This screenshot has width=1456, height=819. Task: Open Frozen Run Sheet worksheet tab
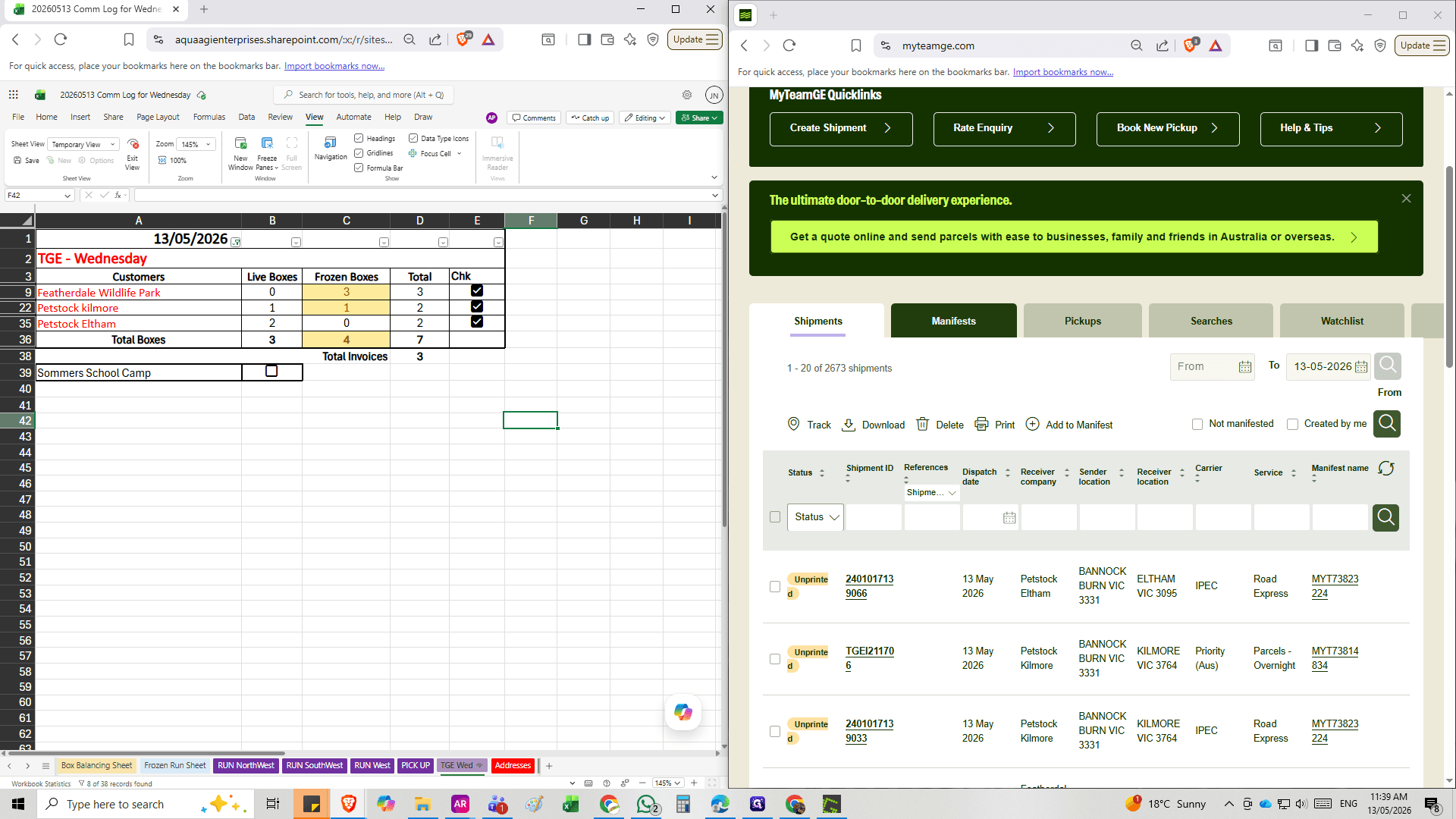pyautogui.click(x=174, y=765)
